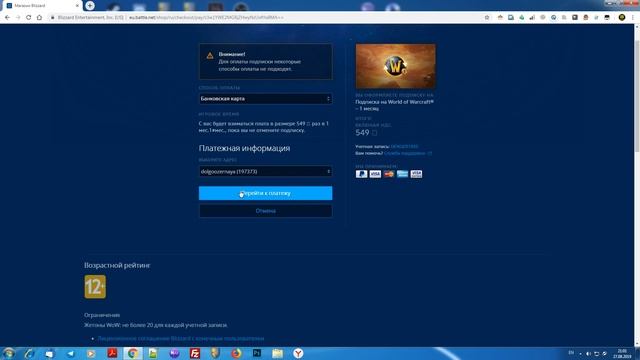Open the dolgoozernaya address dropdown
Screen dimensions: 640x360
(x=265, y=171)
